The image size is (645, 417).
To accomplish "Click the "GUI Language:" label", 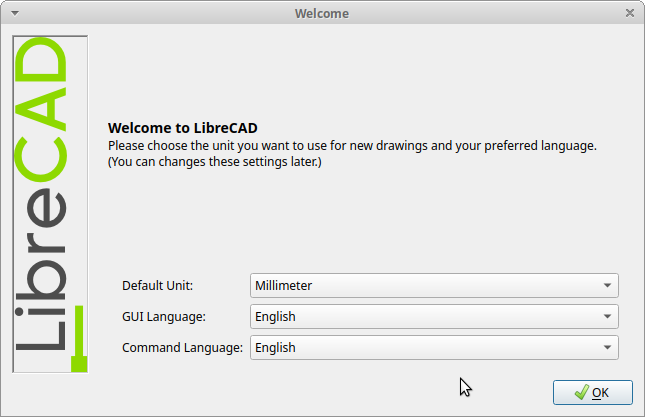I will pyautogui.click(x=163, y=317).
